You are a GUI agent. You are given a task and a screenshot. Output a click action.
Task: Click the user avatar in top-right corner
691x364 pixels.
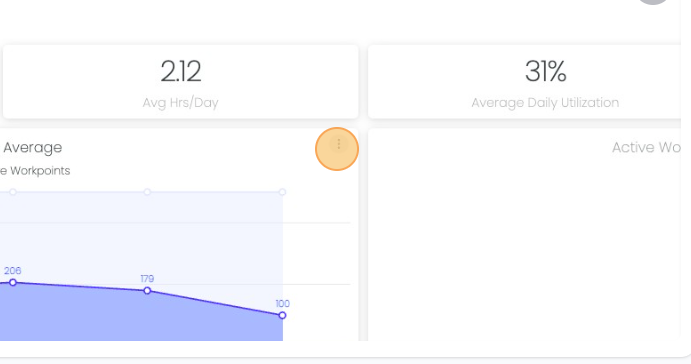pyautogui.click(x=654, y=2)
